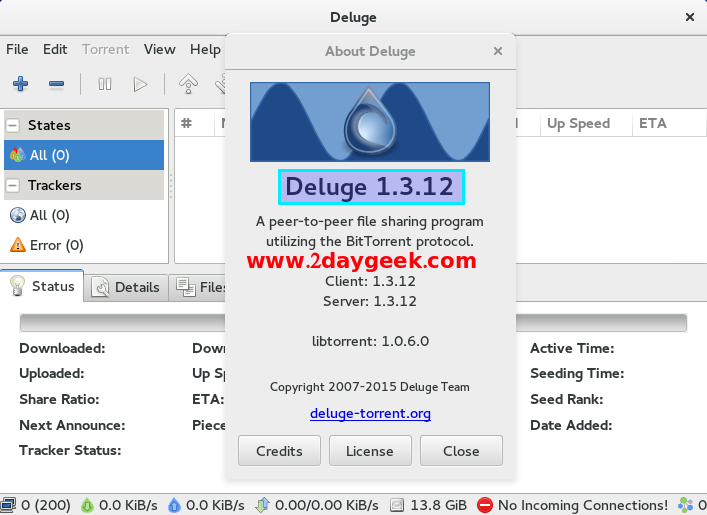Click the Remove Torrent minus icon
This screenshot has height=515, width=707.
(x=56, y=84)
